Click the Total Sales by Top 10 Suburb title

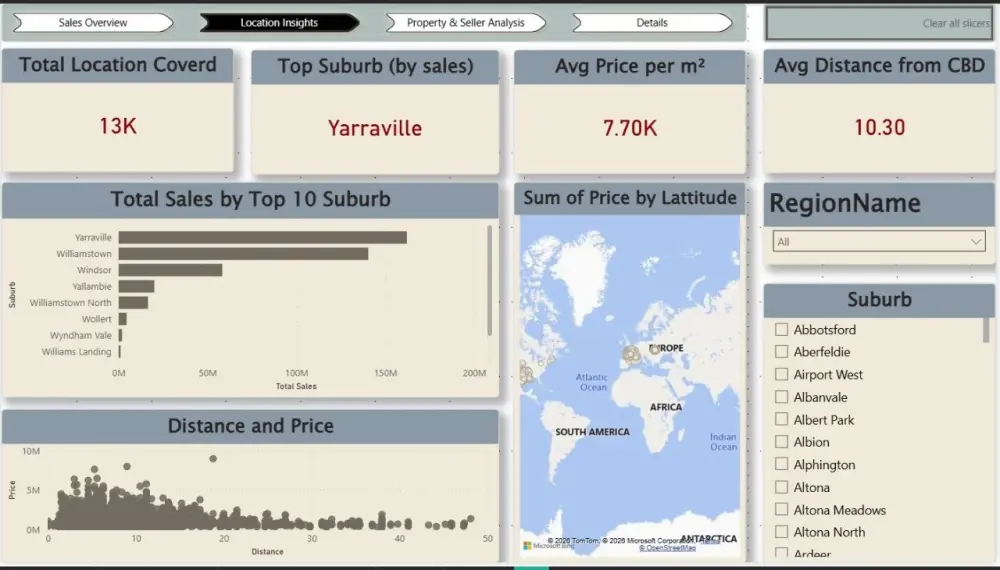pos(251,199)
